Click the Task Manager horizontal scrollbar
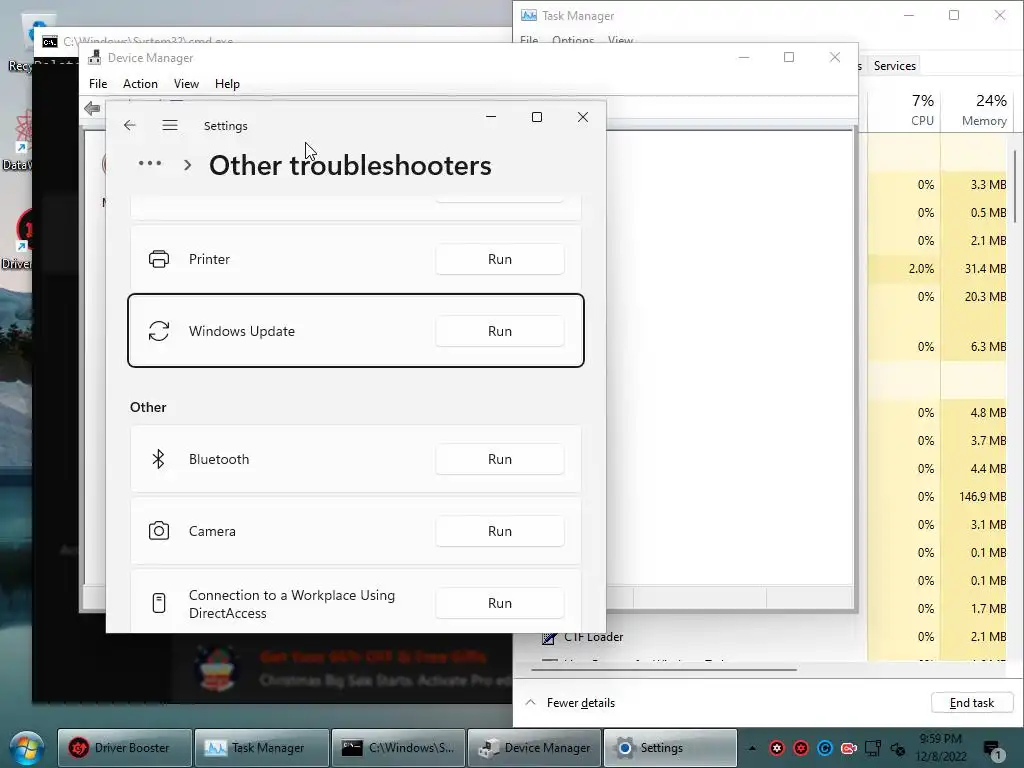The image size is (1024, 768). 664,670
